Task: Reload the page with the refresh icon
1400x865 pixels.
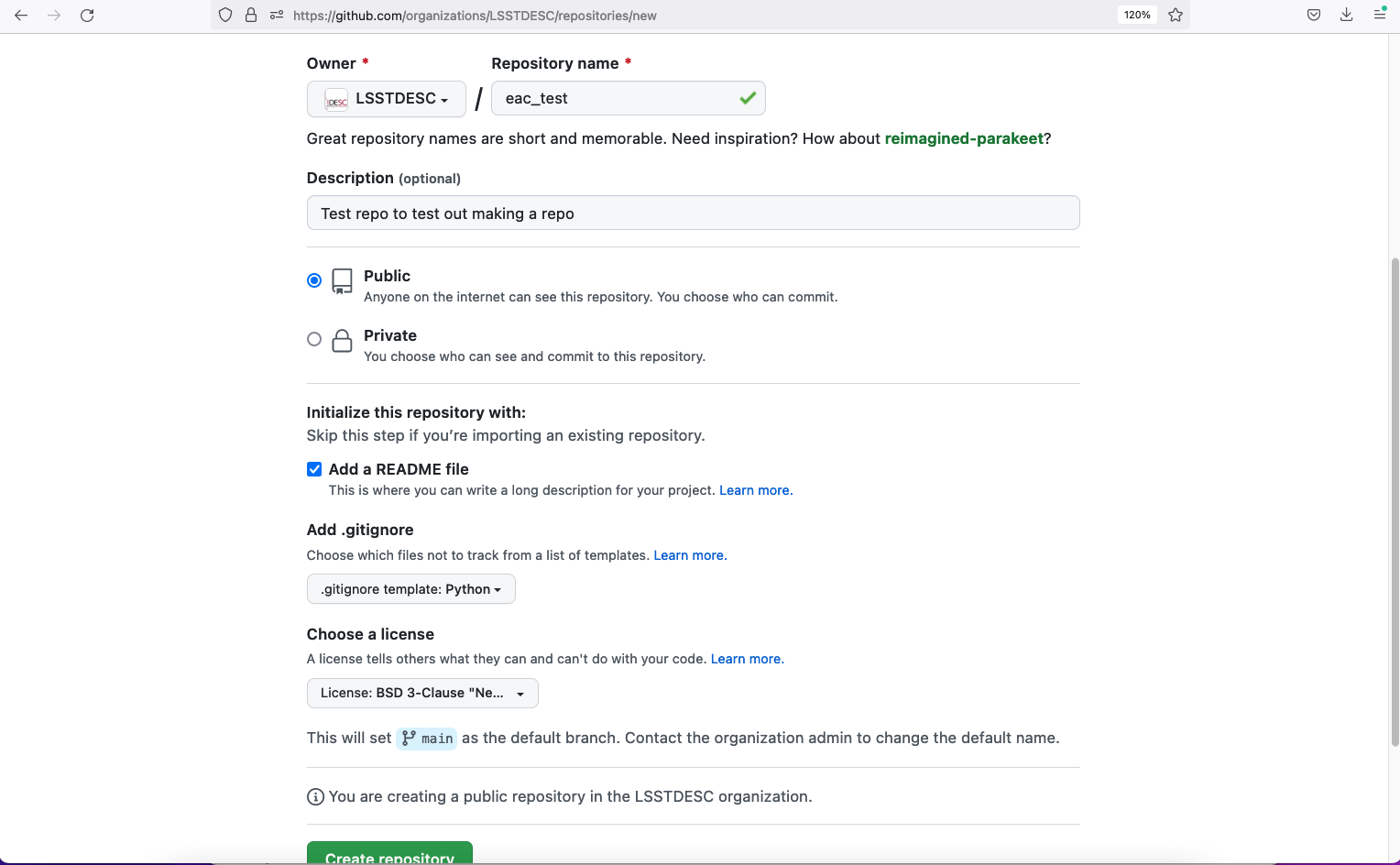Action: (x=87, y=16)
